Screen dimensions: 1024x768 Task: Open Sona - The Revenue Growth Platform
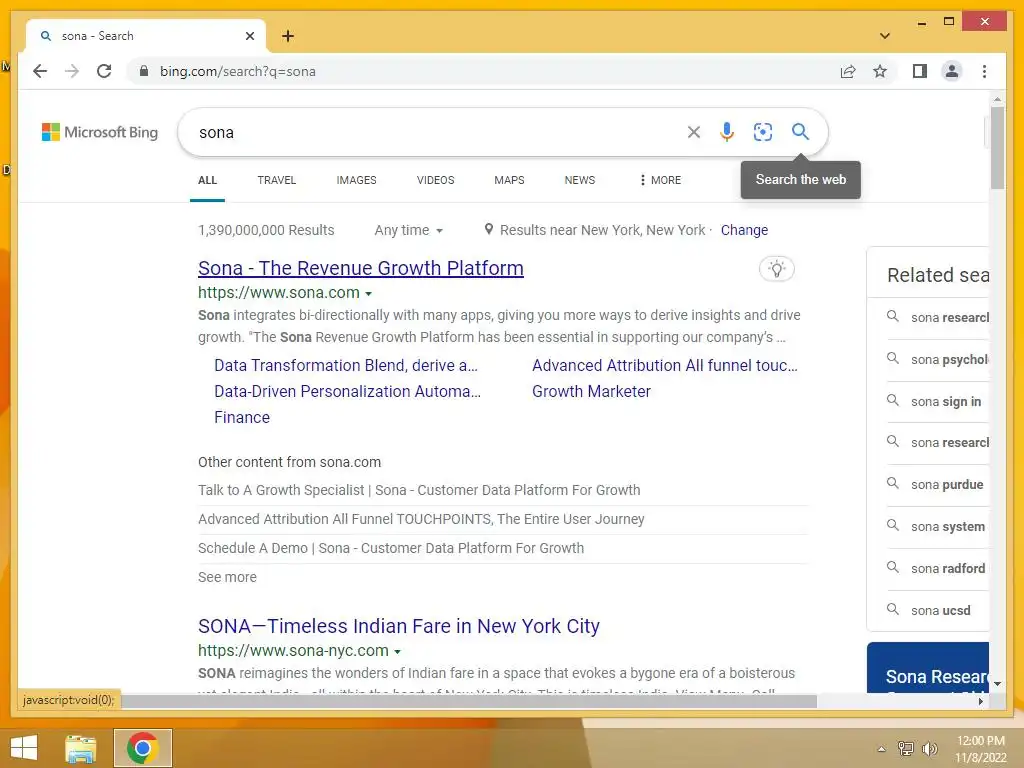click(x=360, y=268)
